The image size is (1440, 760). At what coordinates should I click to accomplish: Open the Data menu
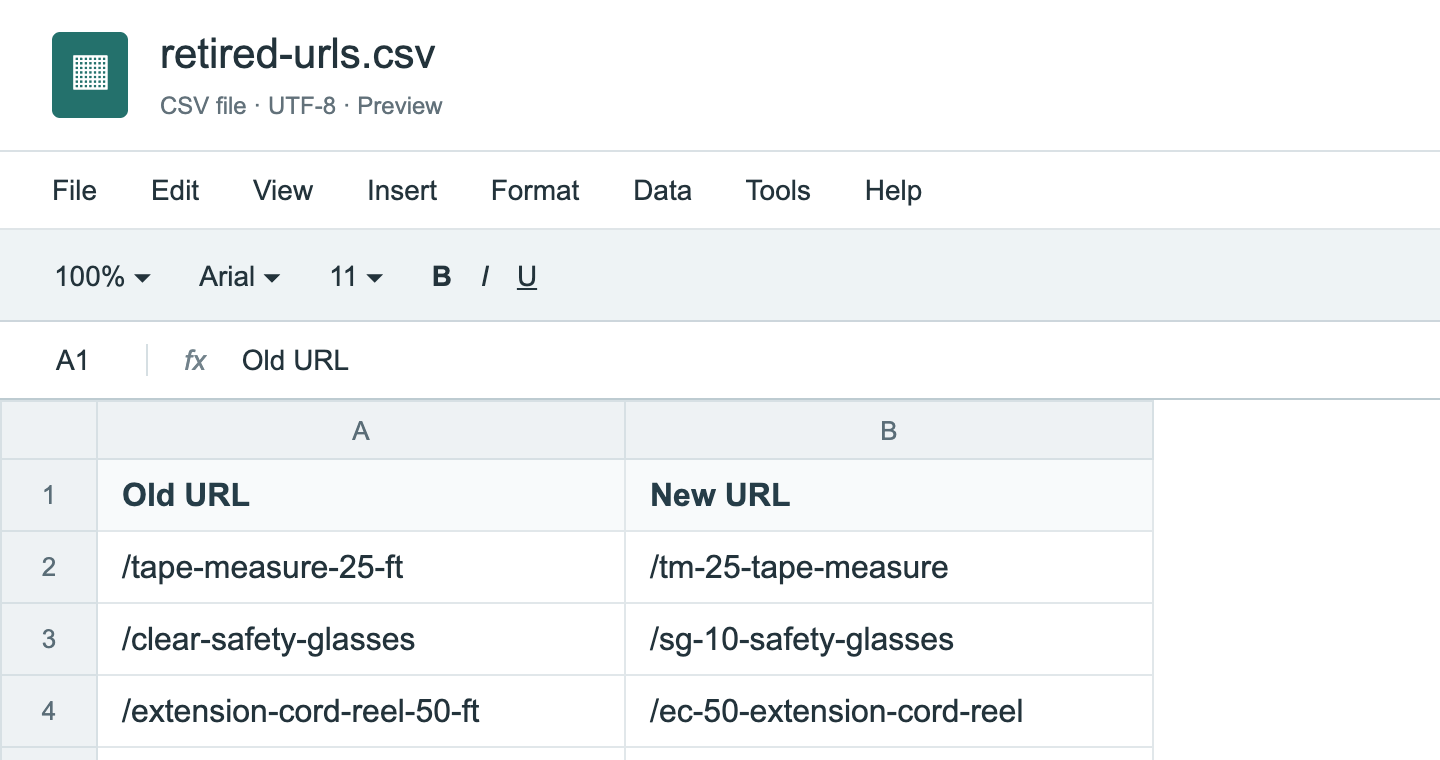[x=663, y=191]
